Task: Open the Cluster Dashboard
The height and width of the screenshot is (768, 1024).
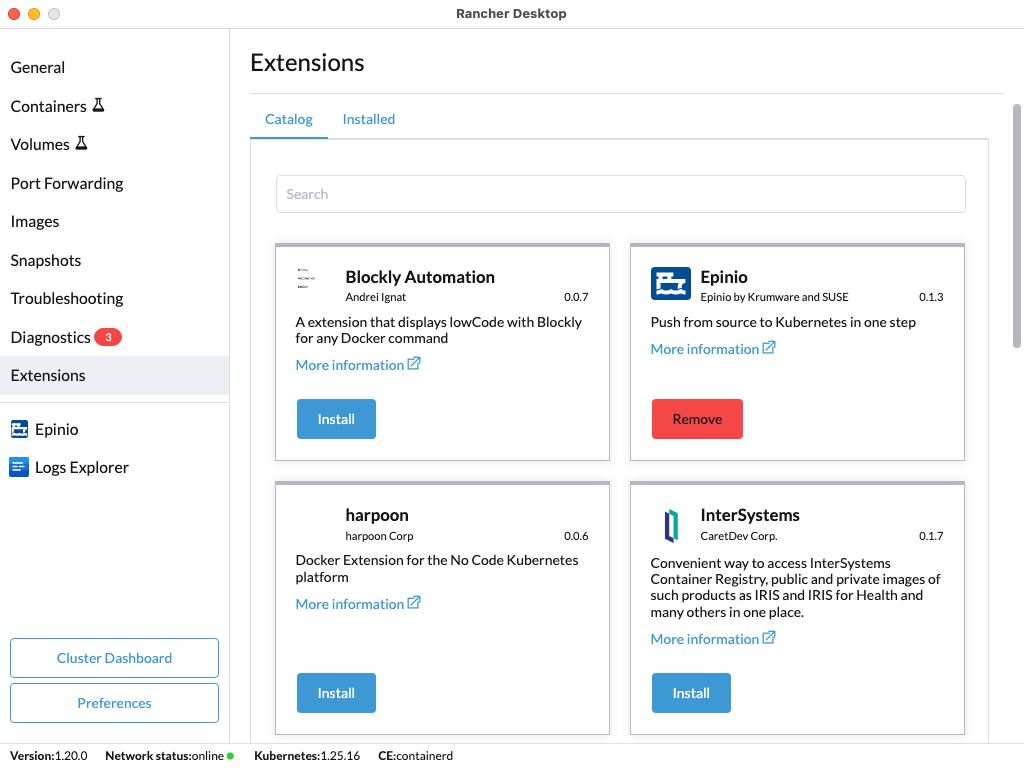Action: 114,658
